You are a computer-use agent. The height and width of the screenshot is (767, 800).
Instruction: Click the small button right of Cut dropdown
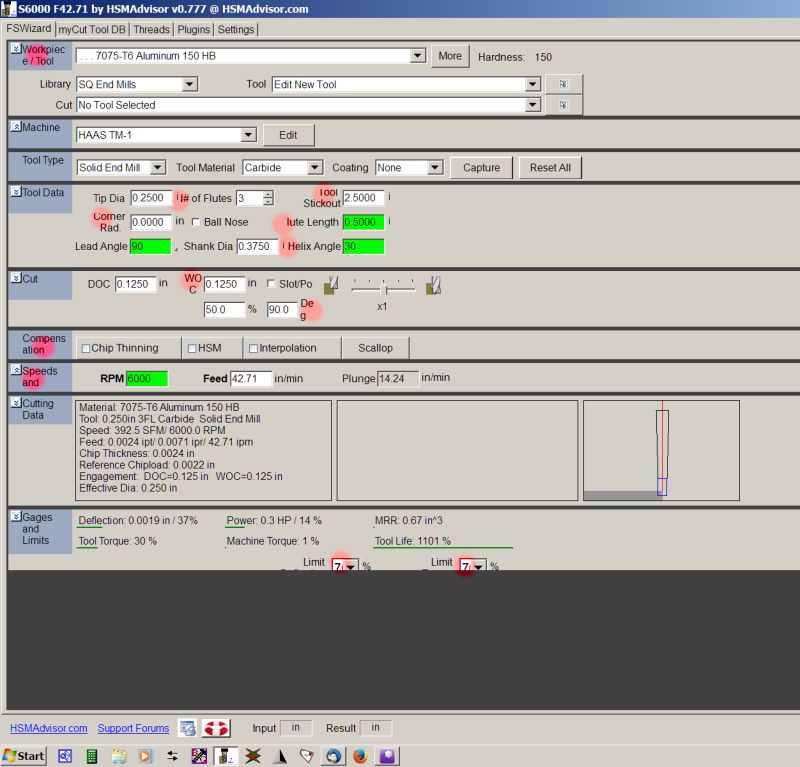coord(563,105)
